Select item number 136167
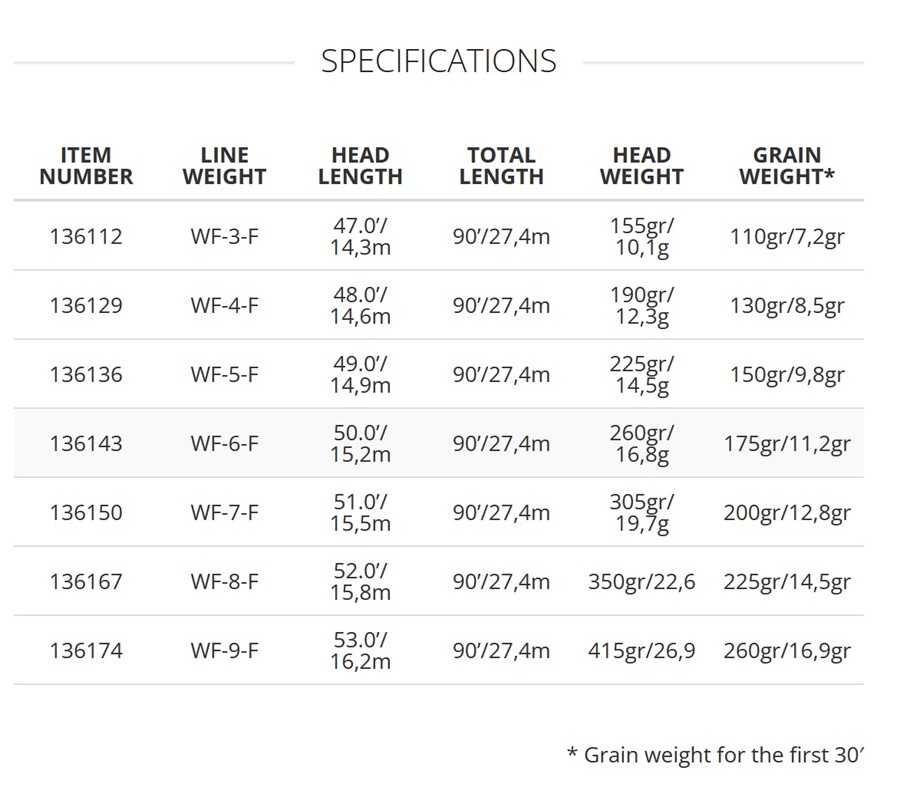 86,582
